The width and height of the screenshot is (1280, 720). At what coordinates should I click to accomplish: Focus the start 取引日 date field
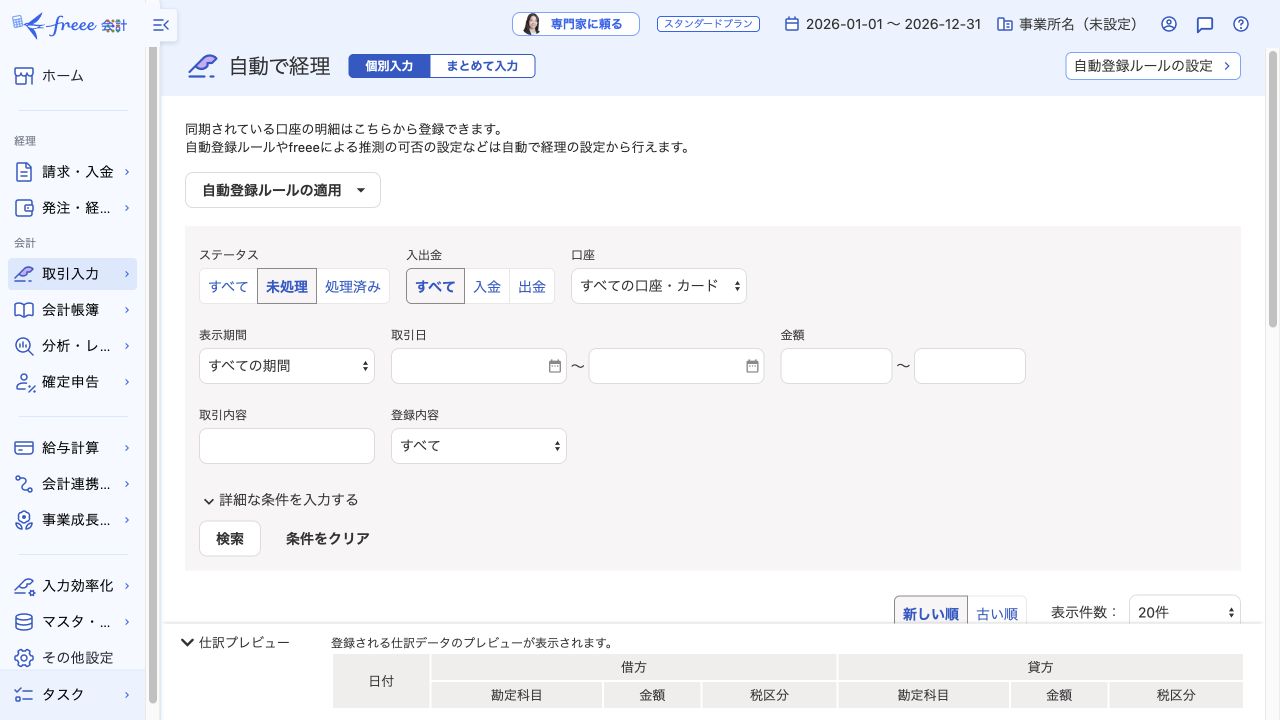(x=479, y=366)
